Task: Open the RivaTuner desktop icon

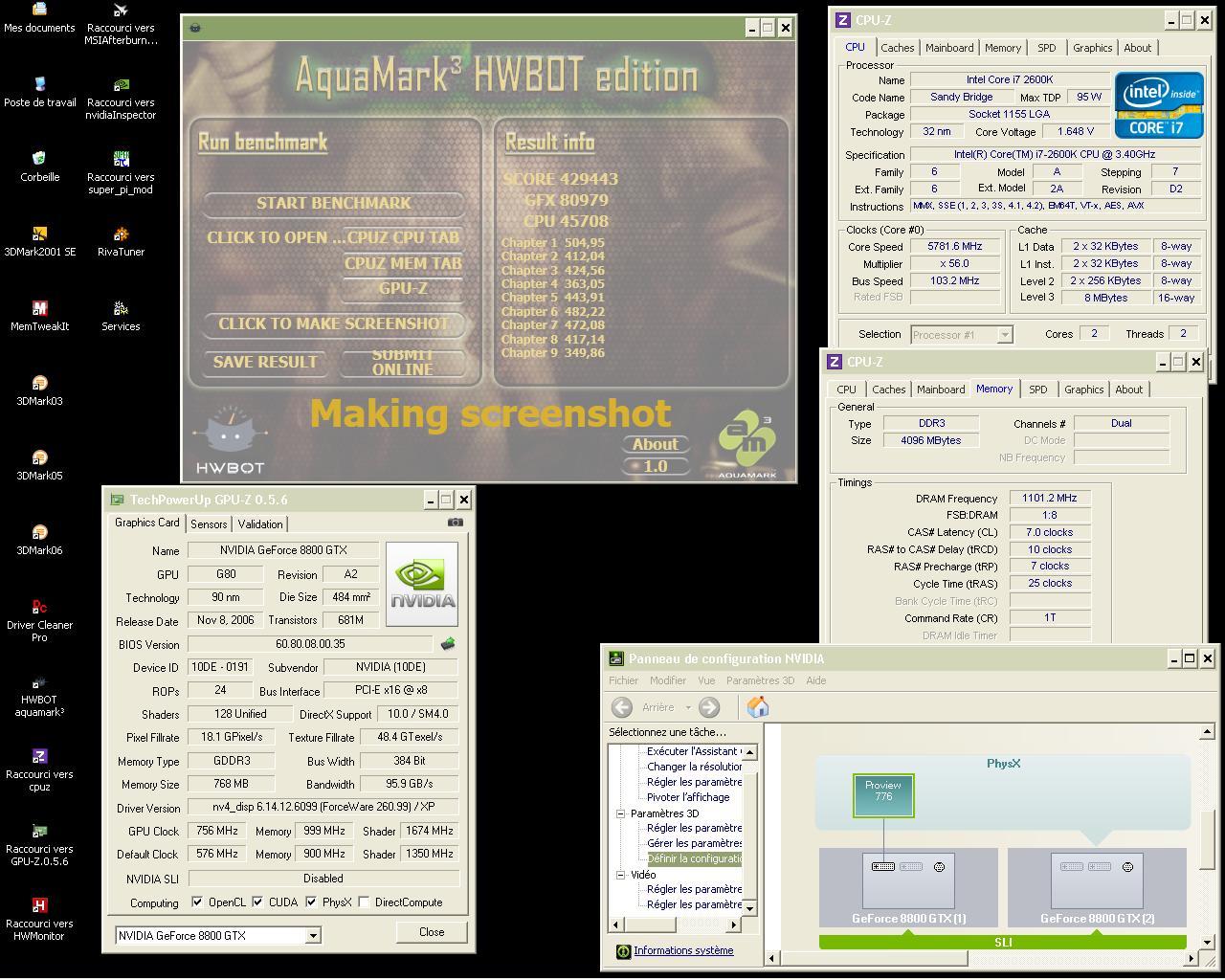Action: 121,234
